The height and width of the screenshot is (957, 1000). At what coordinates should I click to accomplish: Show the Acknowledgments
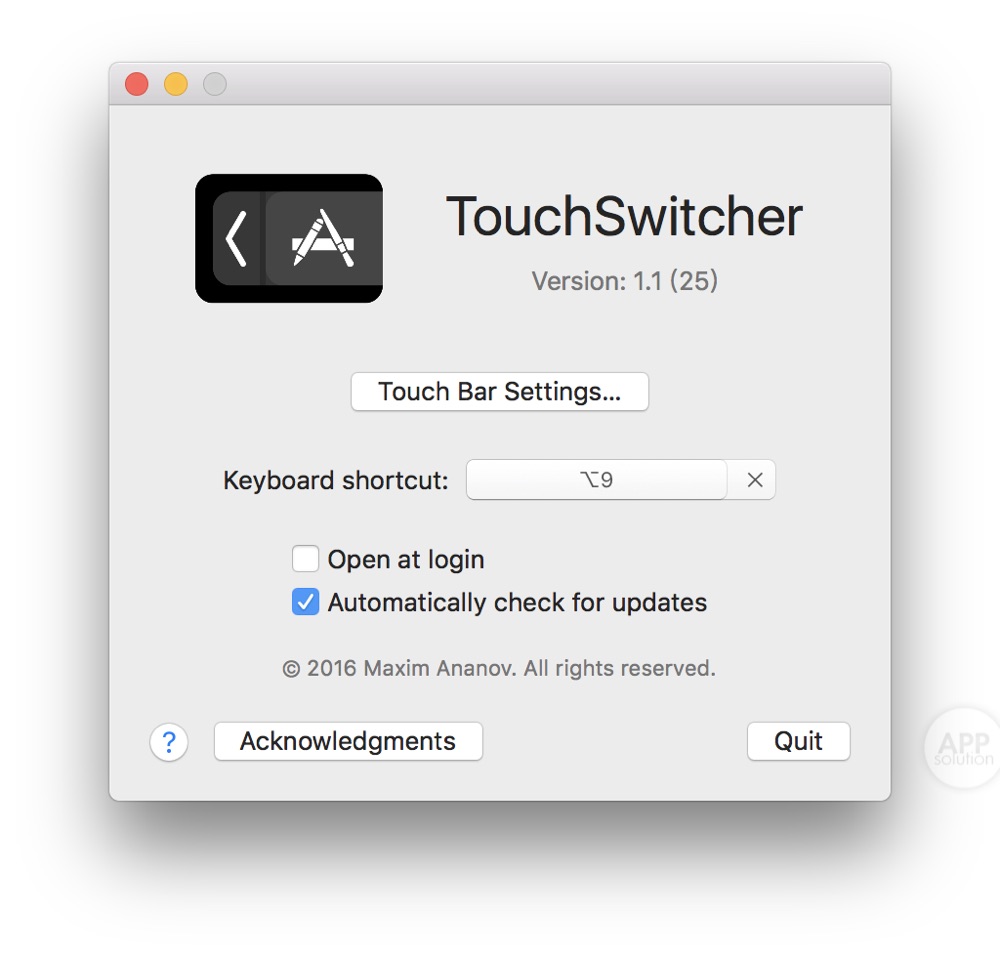[x=348, y=741]
